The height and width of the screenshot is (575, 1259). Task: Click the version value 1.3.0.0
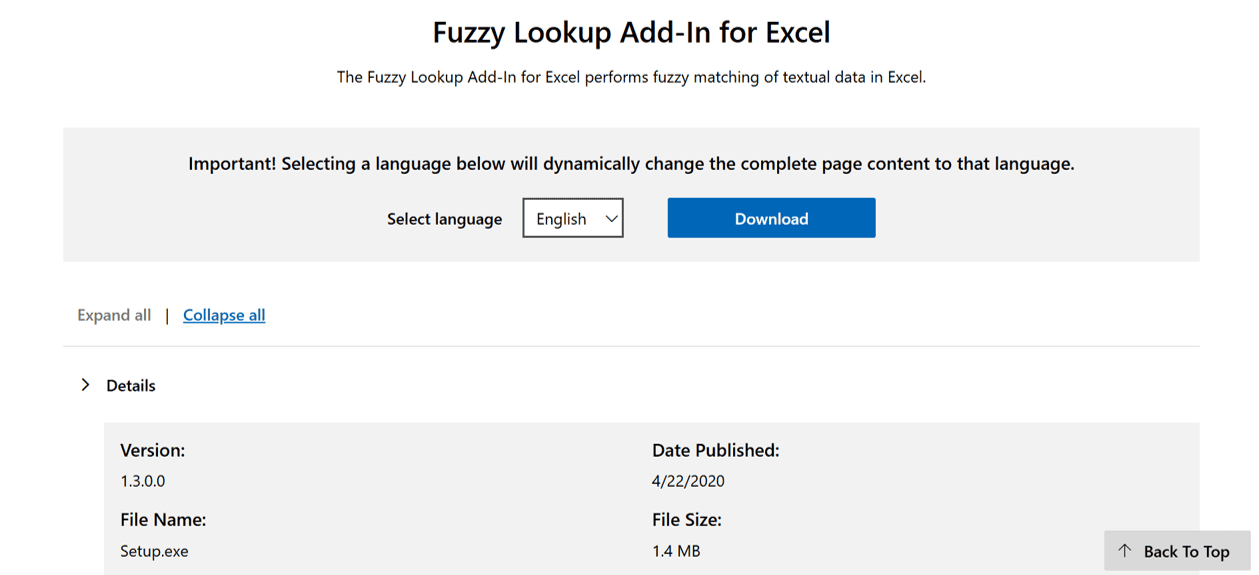coord(143,481)
